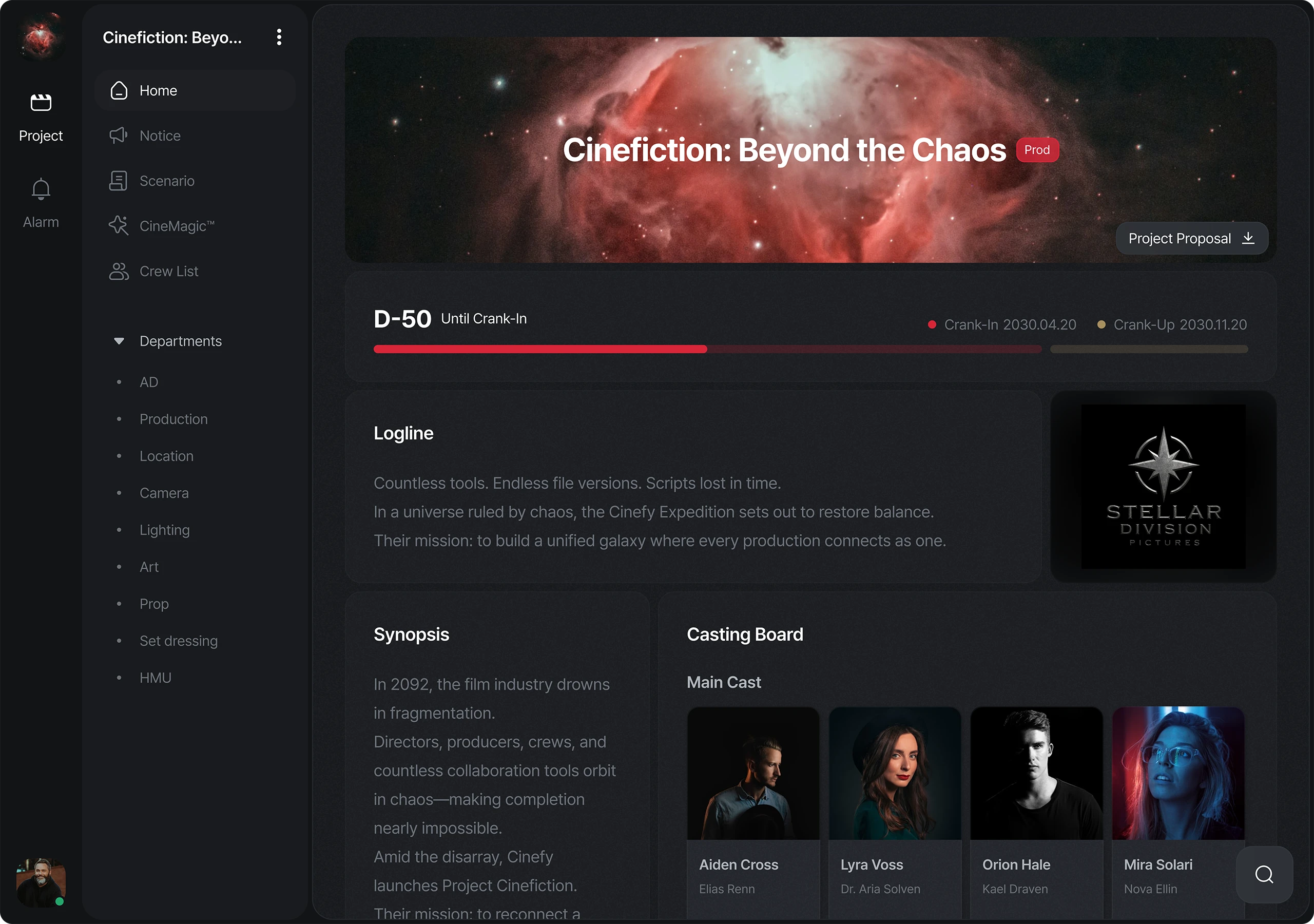
Task: Open the Stellar Division Pictures logo
Action: (1163, 487)
